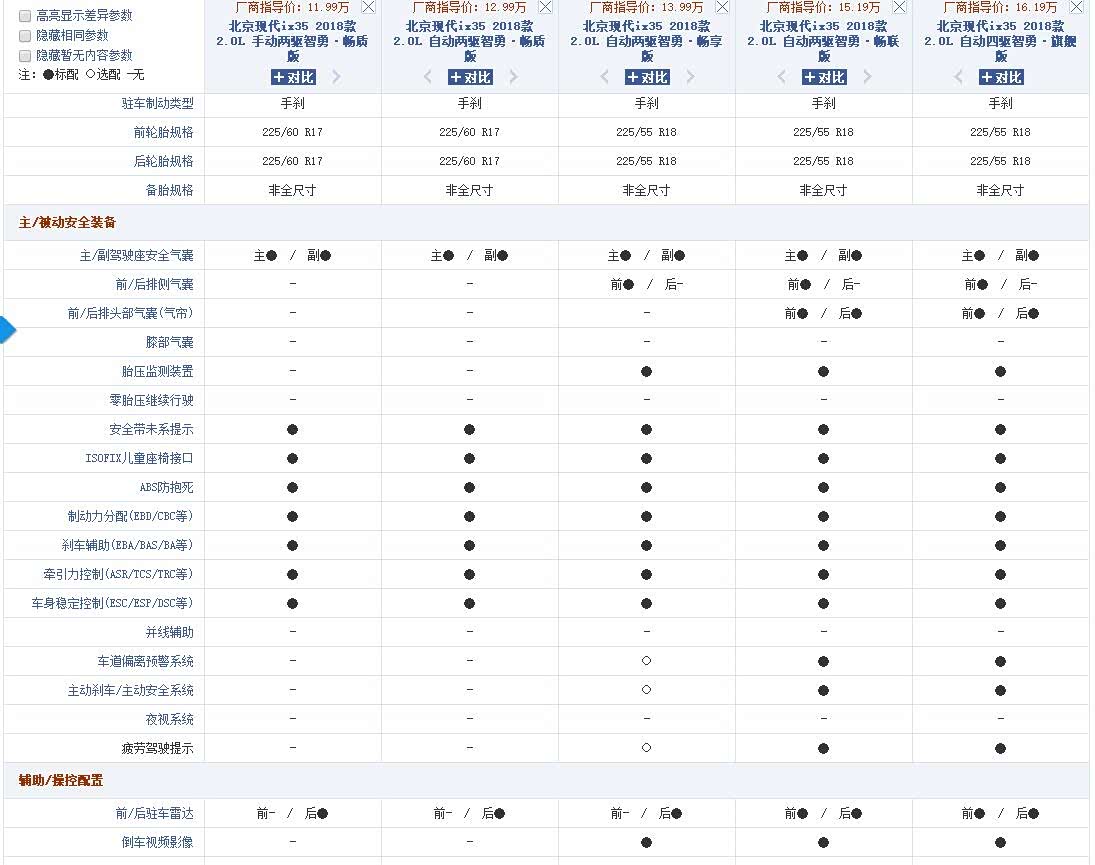Screen dimensions: 1095x865
Task: Click 对比 button for 旗舰版 model
Action: (x=1000, y=77)
